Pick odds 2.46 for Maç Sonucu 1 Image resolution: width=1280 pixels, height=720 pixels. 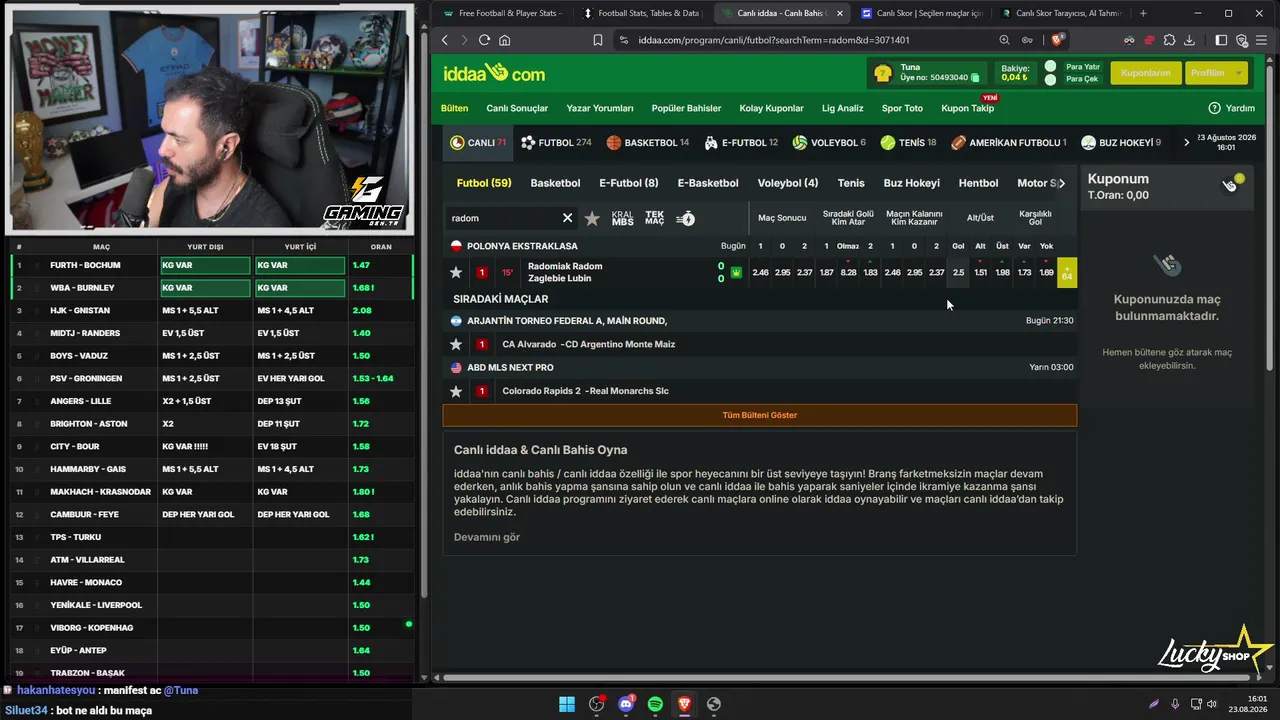pyautogui.click(x=760, y=272)
